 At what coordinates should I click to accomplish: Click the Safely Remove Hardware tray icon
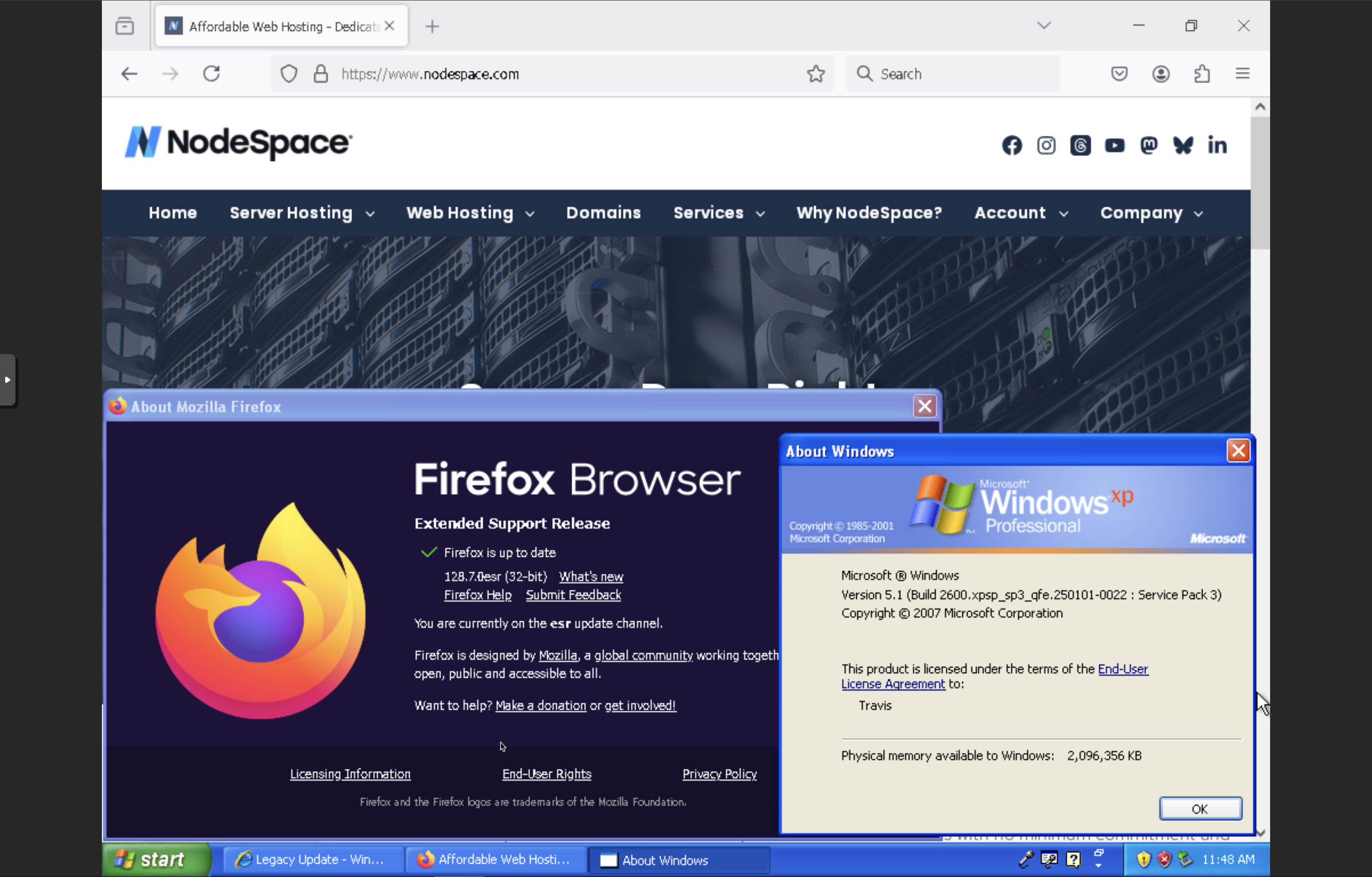pos(1185,859)
